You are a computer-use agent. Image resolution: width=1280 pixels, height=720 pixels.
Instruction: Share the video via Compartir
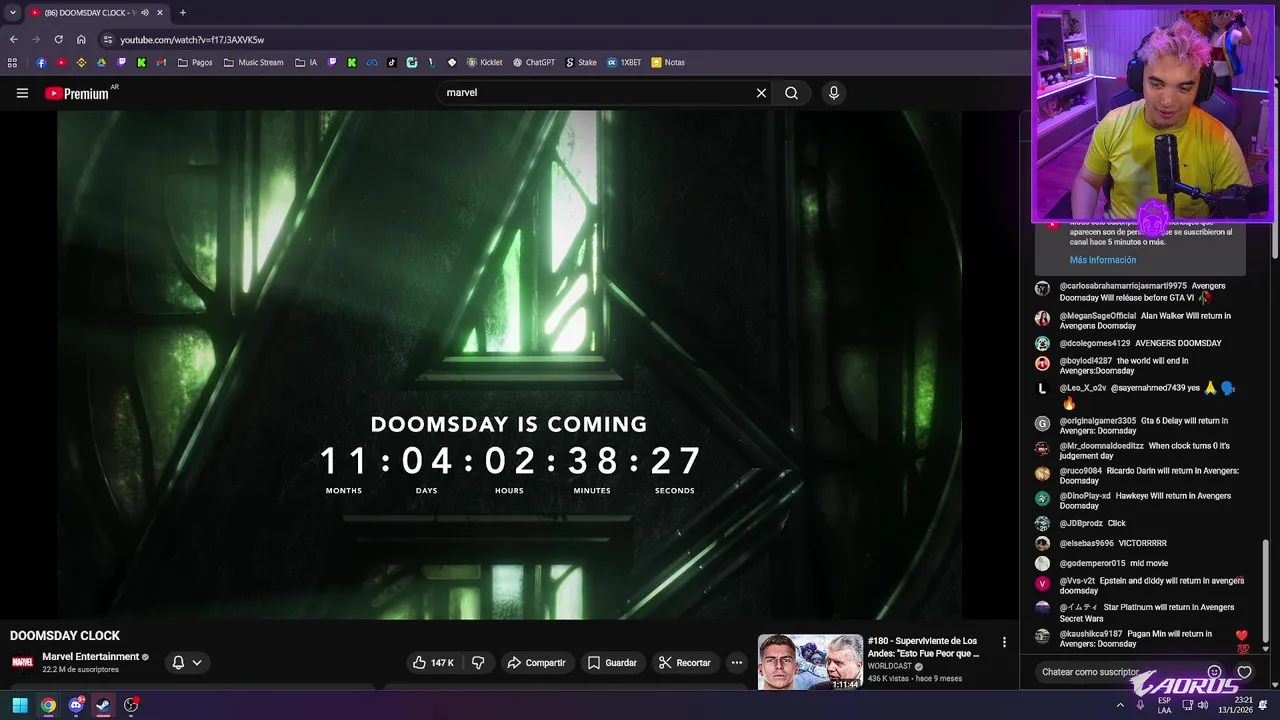coord(536,663)
